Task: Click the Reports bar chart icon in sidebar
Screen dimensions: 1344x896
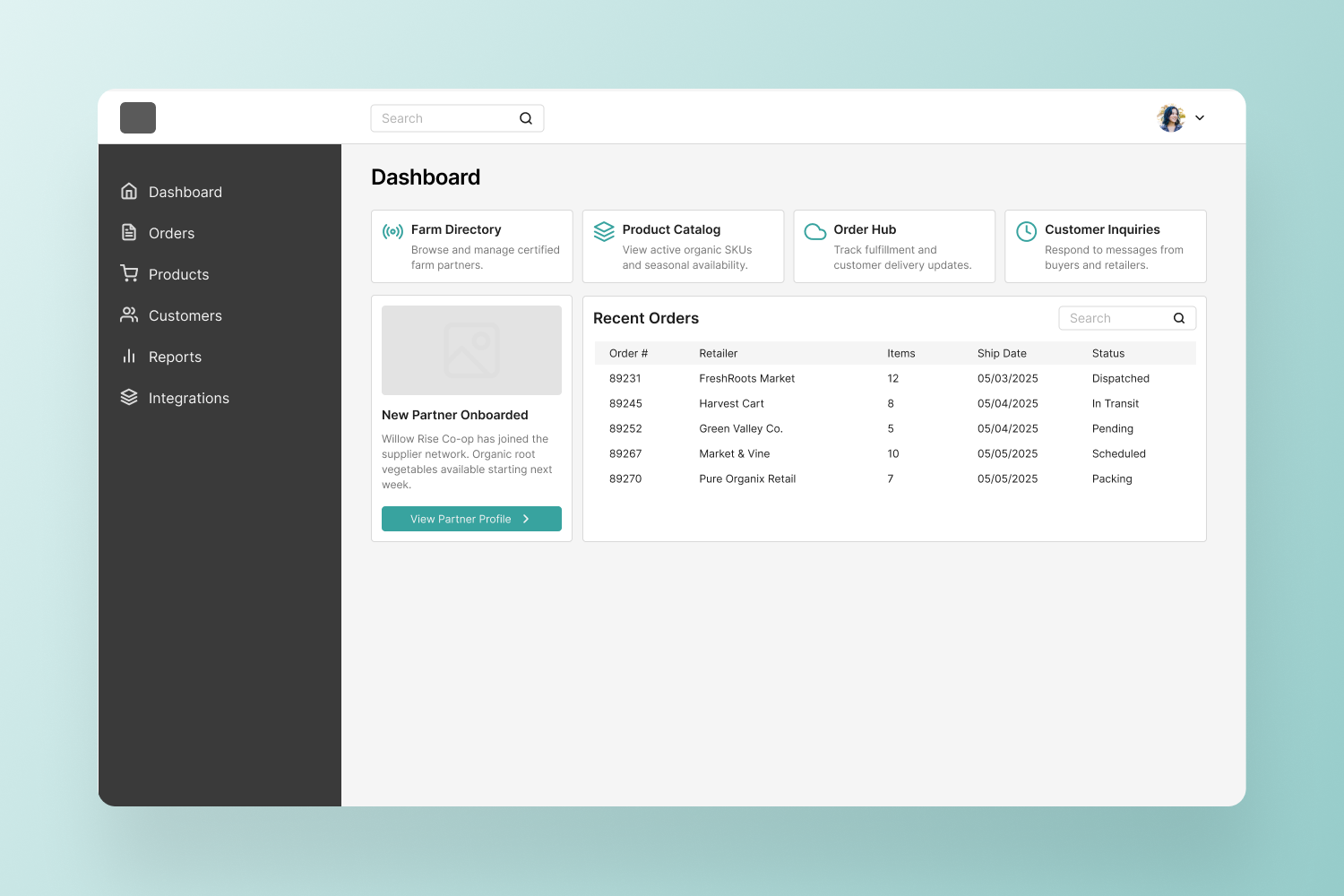Action: pos(129,356)
